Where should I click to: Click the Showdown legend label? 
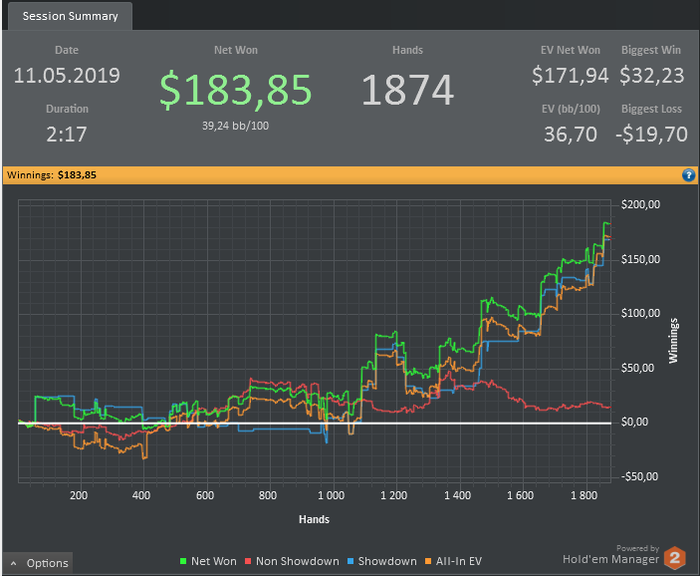pyautogui.click(x=387, y=561)
